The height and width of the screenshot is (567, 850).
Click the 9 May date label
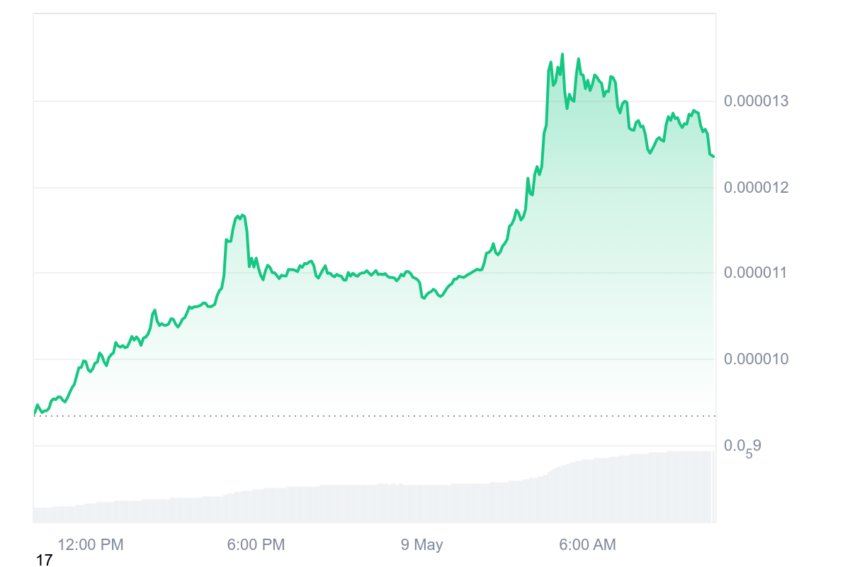422,544
